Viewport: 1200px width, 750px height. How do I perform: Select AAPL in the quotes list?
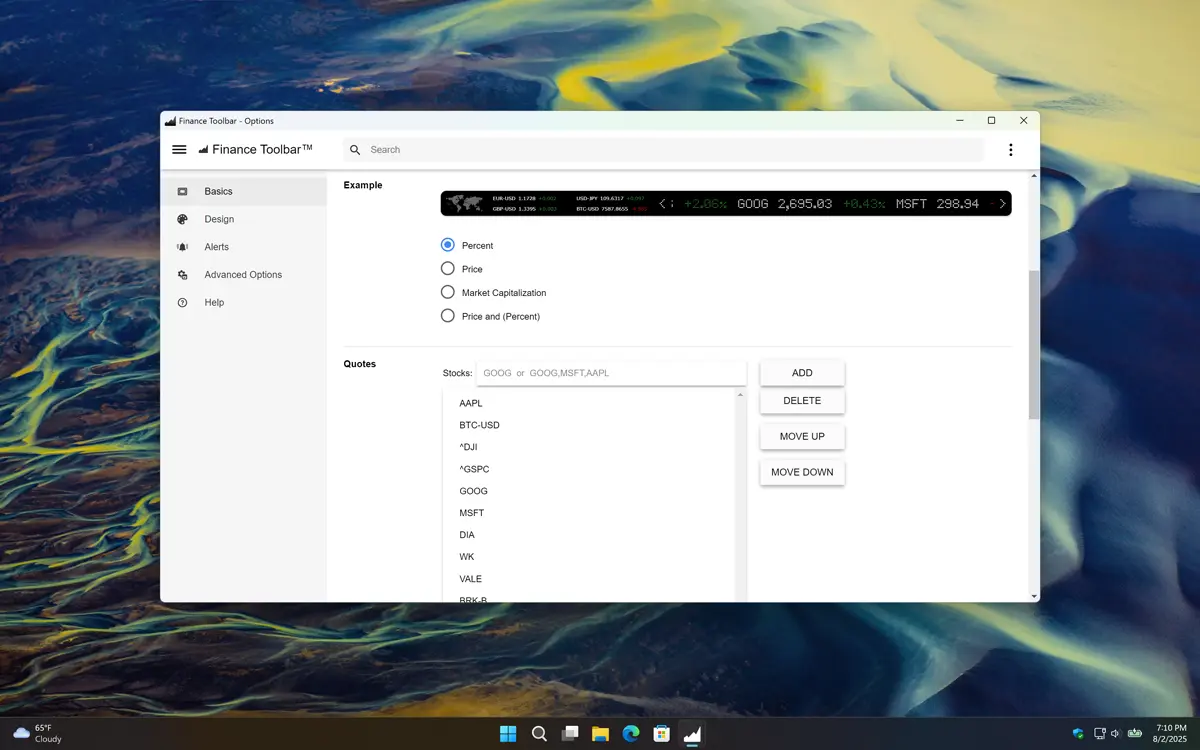[589, 403]
